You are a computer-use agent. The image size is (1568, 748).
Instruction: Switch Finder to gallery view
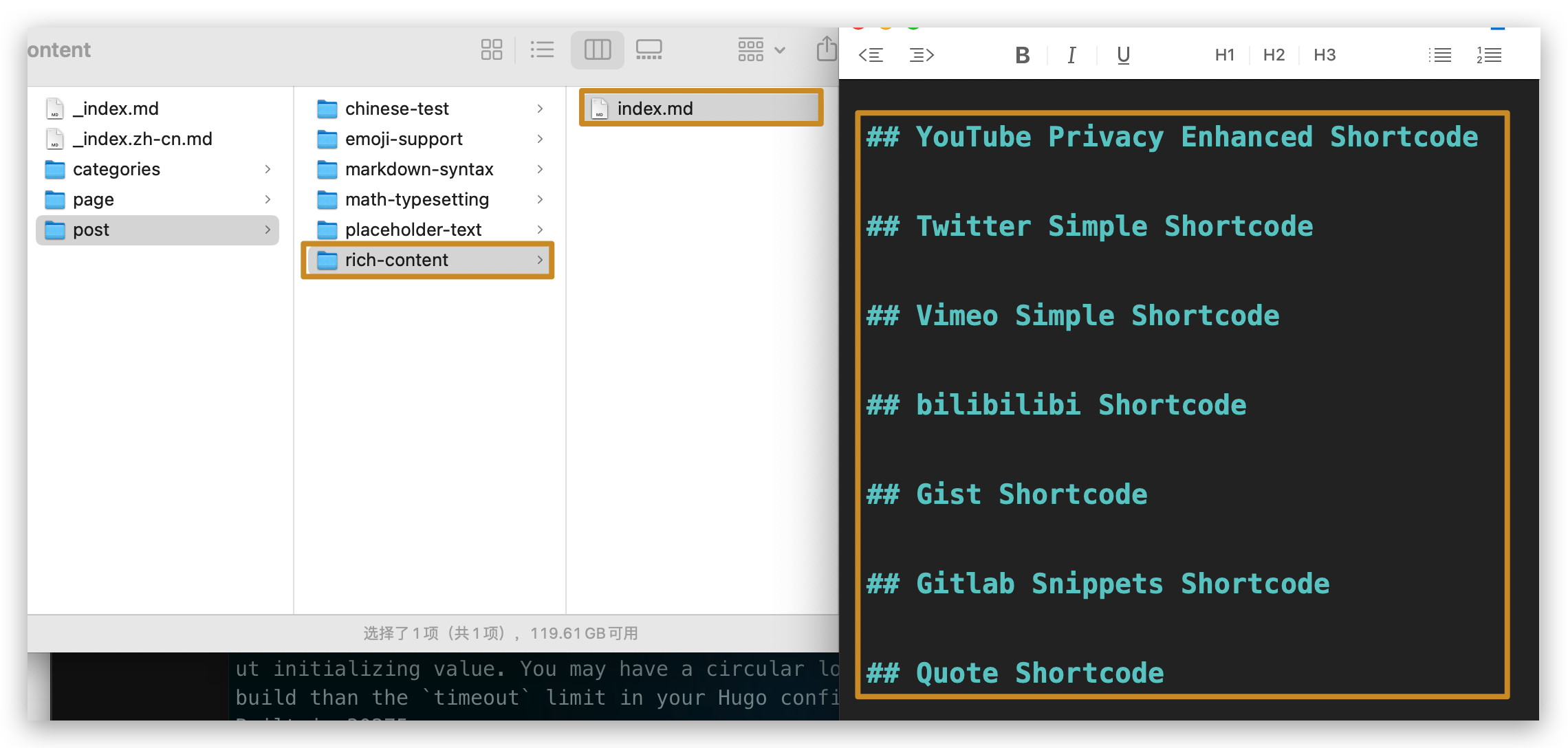click(649, 49)
